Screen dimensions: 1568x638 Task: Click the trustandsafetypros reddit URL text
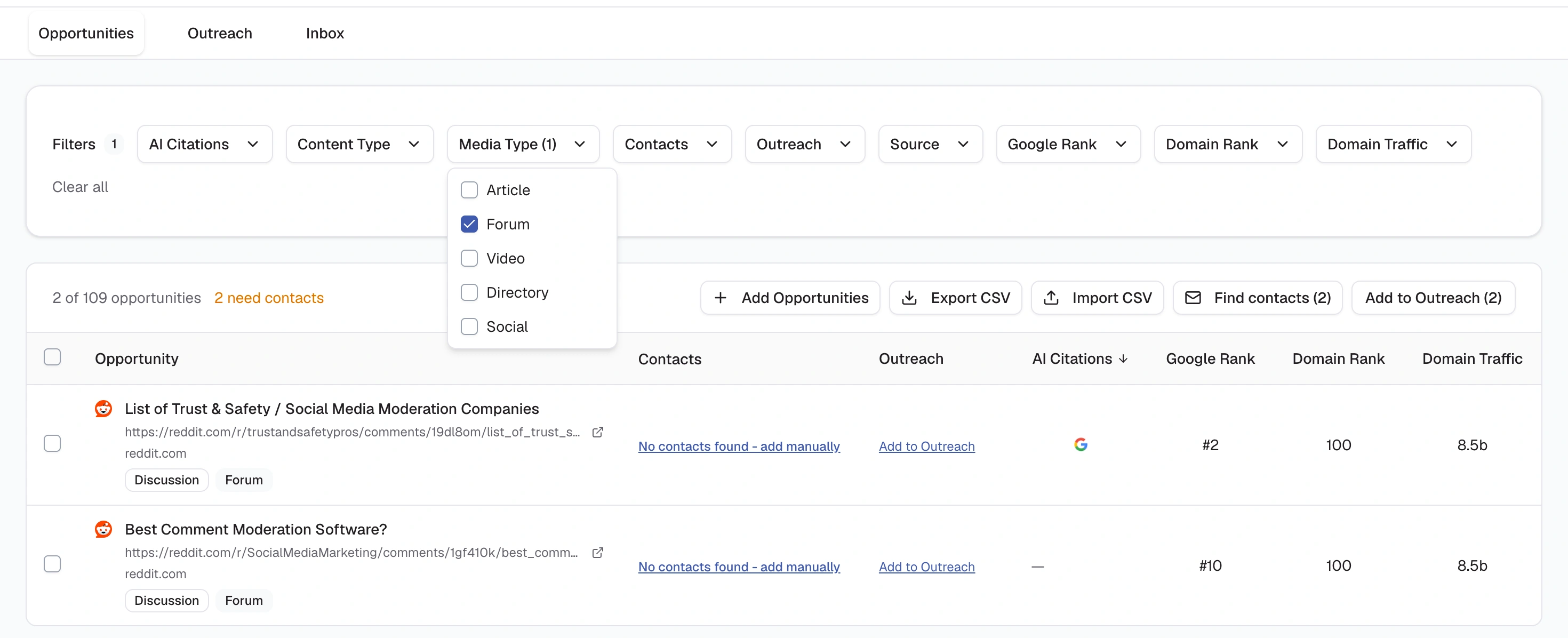352,432
